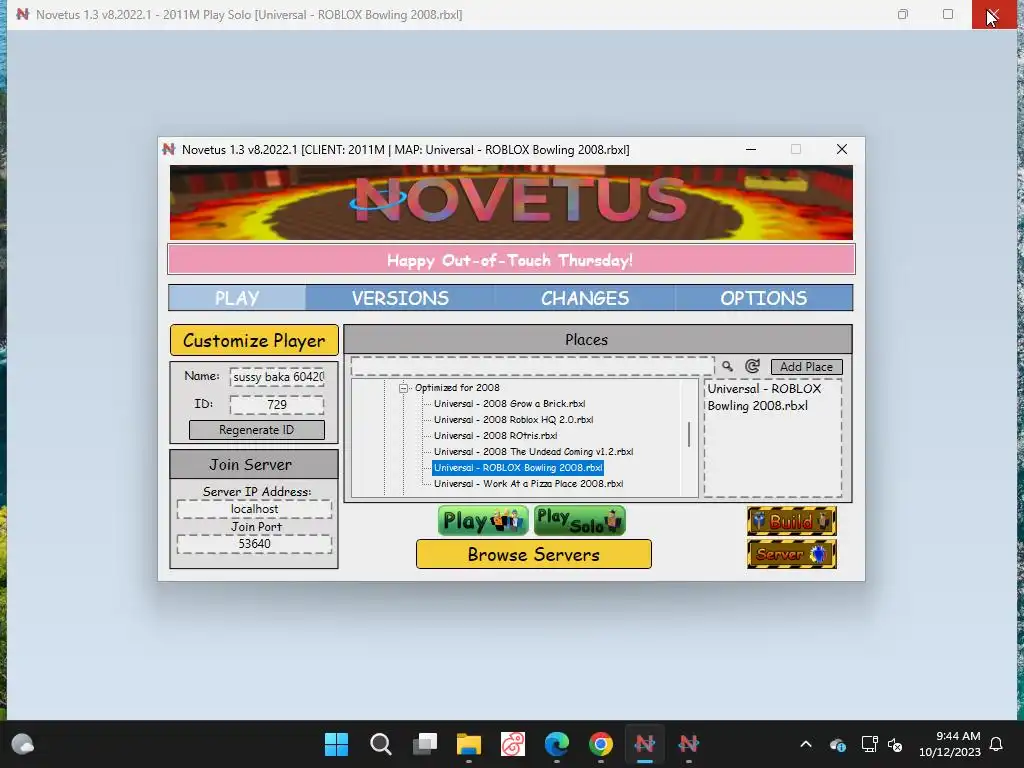This screenshot has height=768, width=1024.
Task: Open the weather widget on the taskbar
Action: click(x=23, y=744)
